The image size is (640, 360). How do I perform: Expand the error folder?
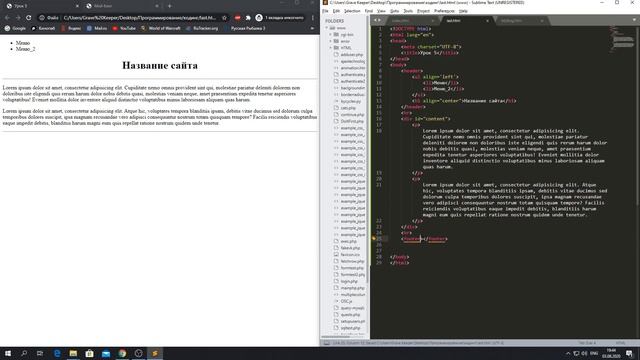tap(331, 41)
